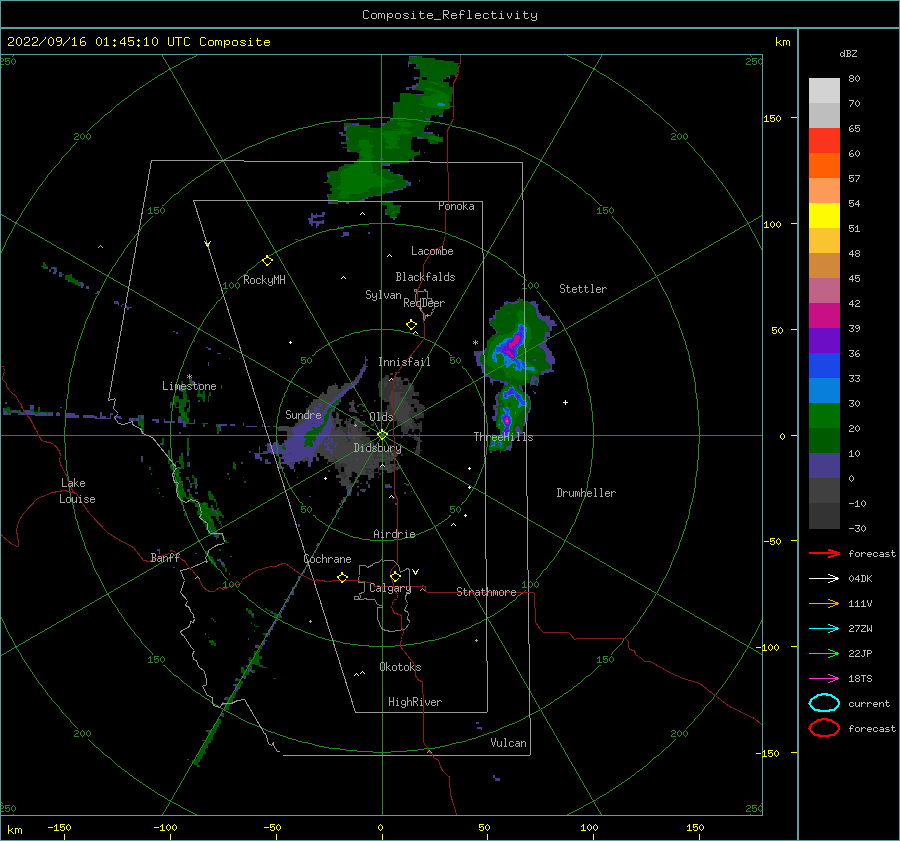Select the RedDeer city label

click(x=424, y=303)
